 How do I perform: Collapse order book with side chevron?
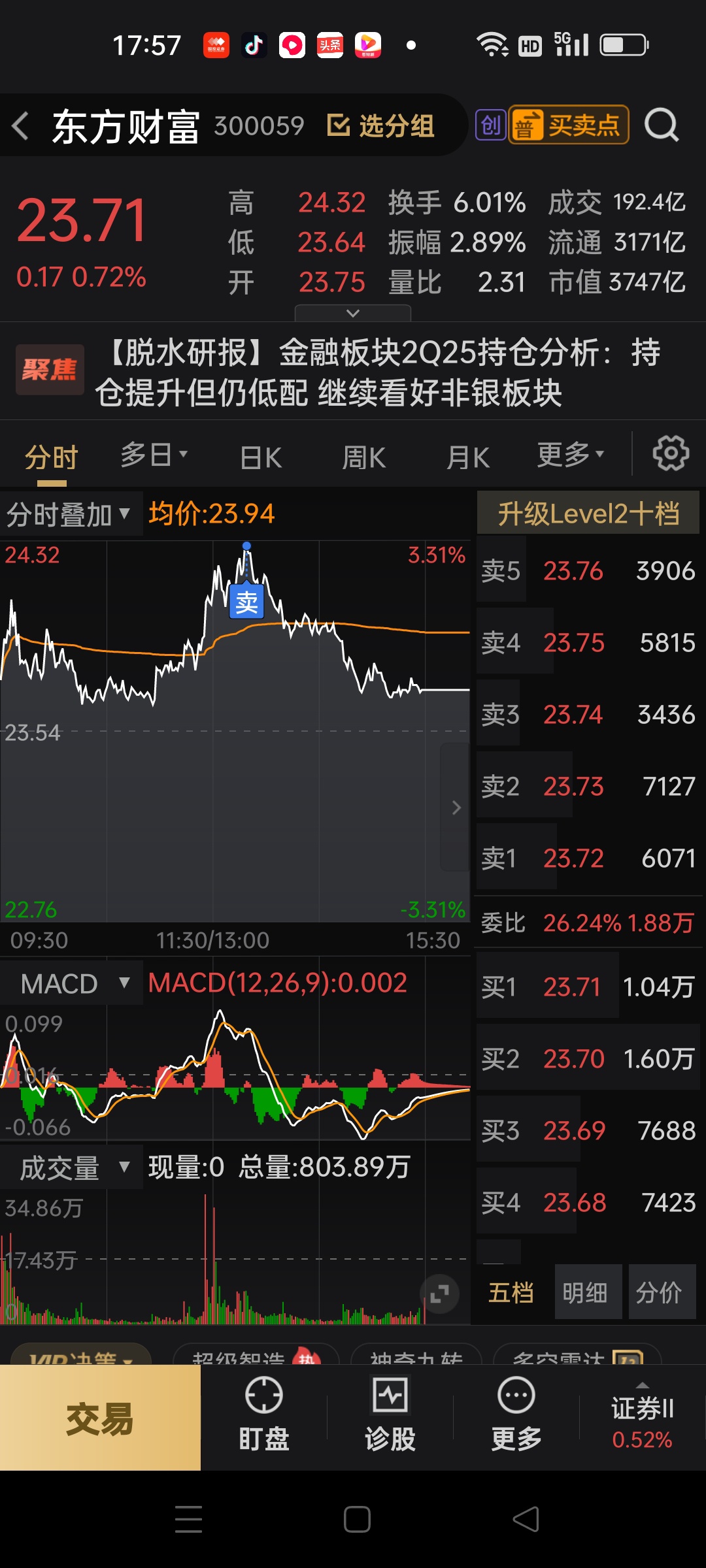point(456,808)
